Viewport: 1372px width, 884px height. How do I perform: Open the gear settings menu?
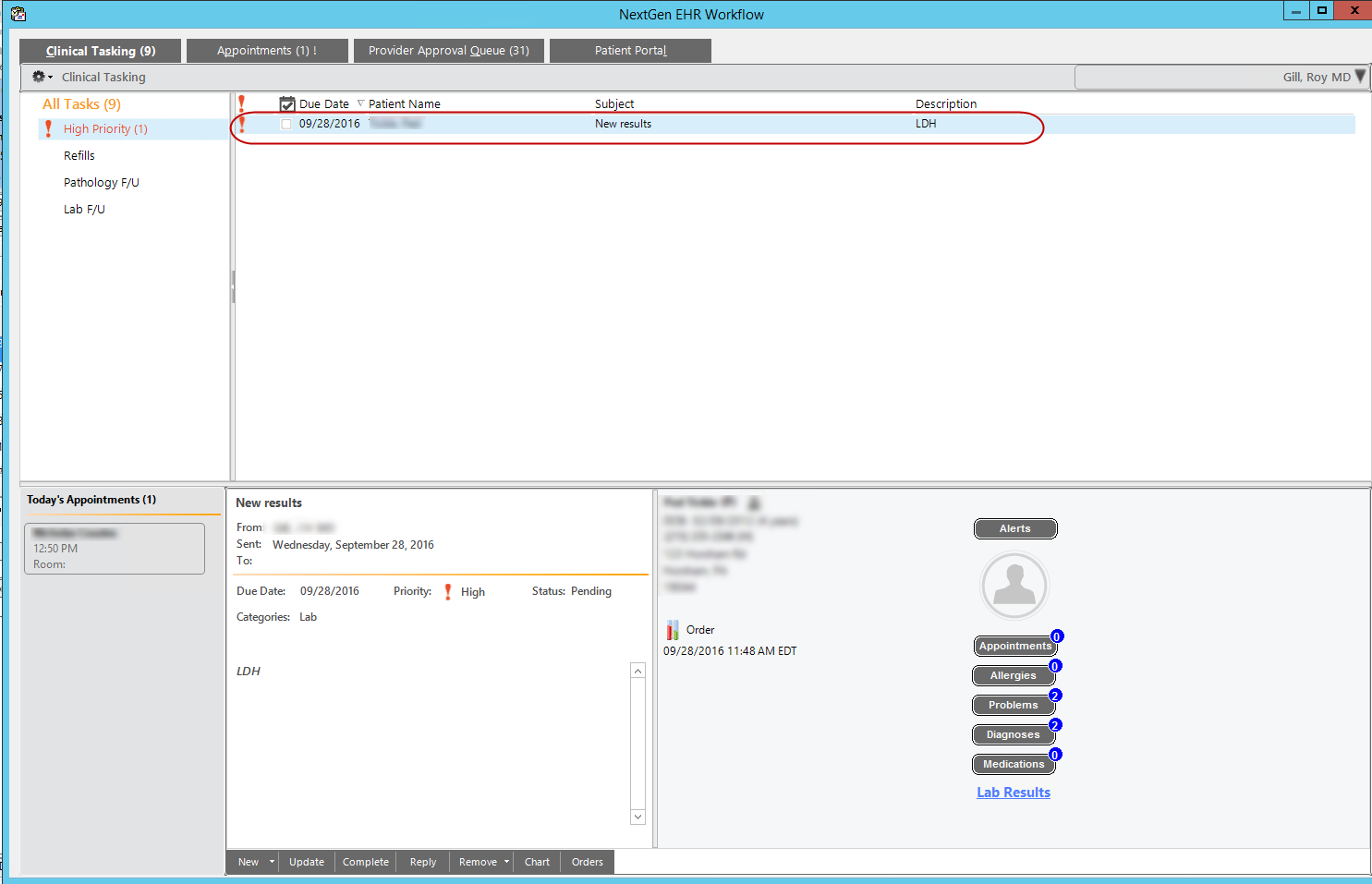pyautogui.click(x=42, y=77)
